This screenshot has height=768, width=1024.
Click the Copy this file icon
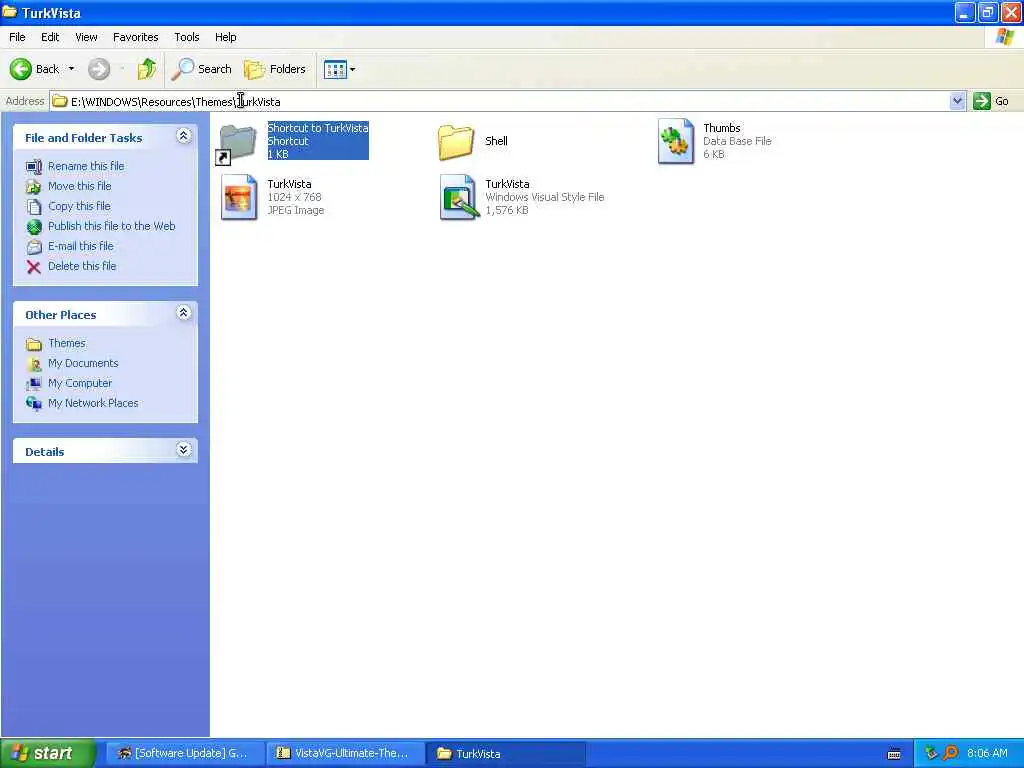click(x=34, y=207)
